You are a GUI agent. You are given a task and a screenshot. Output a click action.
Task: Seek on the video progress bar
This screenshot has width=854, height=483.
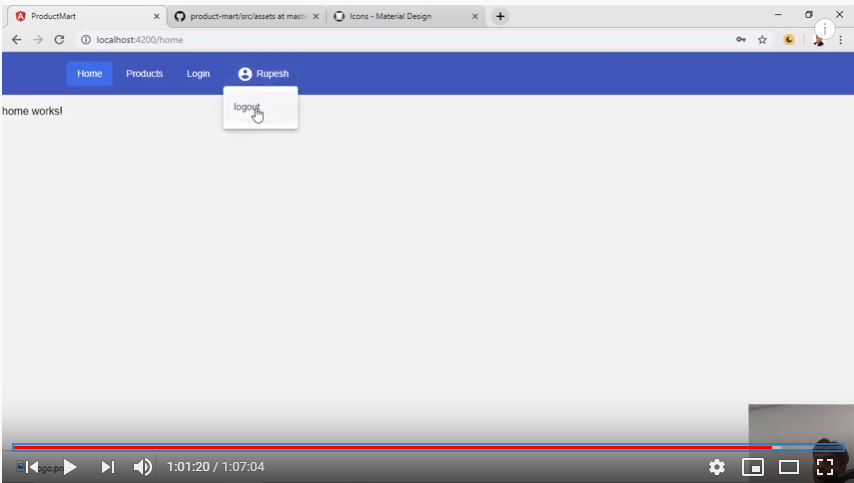click(x=400, y=447)
